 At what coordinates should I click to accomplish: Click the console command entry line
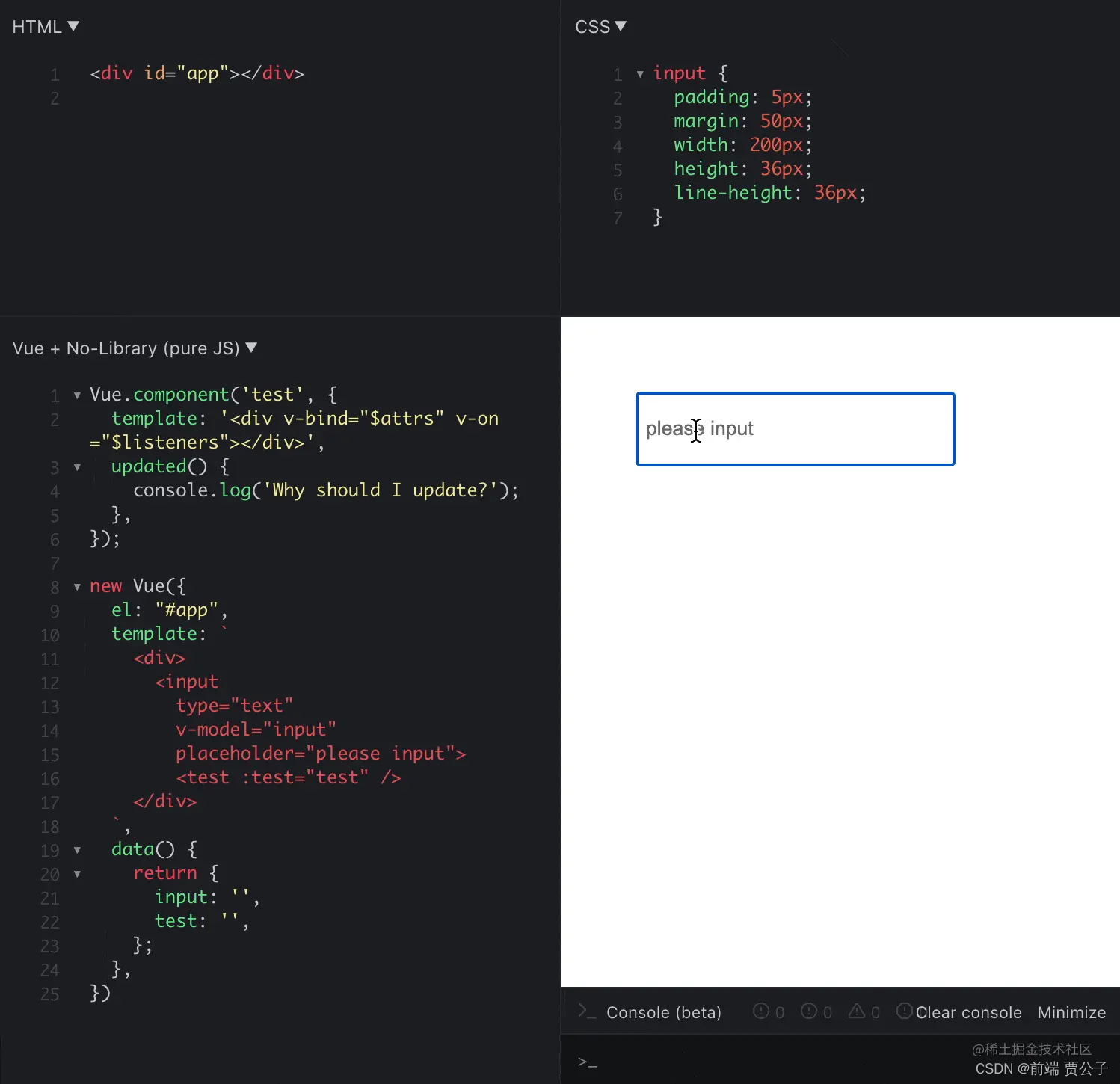click(x=748, y=1060)
